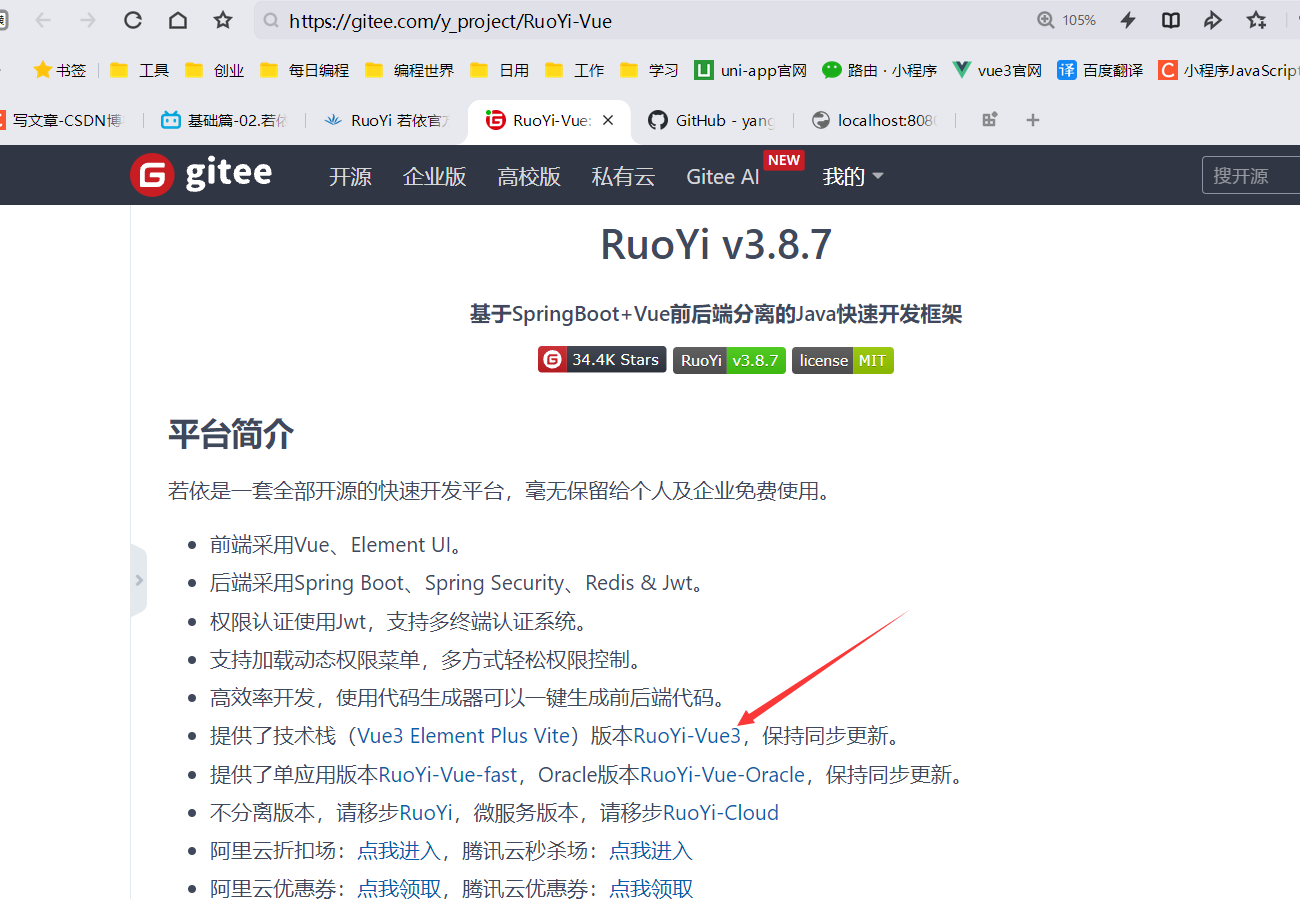The image size is (1300, 899).
Task: Expand the collapsed left sidebar arrow
Action: (139, 579)
